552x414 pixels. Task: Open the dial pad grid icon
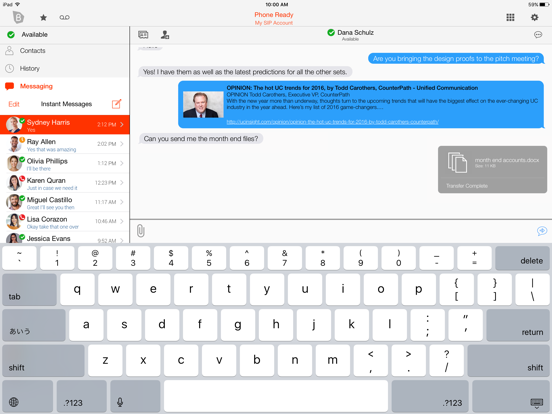[x=510, y=17]
